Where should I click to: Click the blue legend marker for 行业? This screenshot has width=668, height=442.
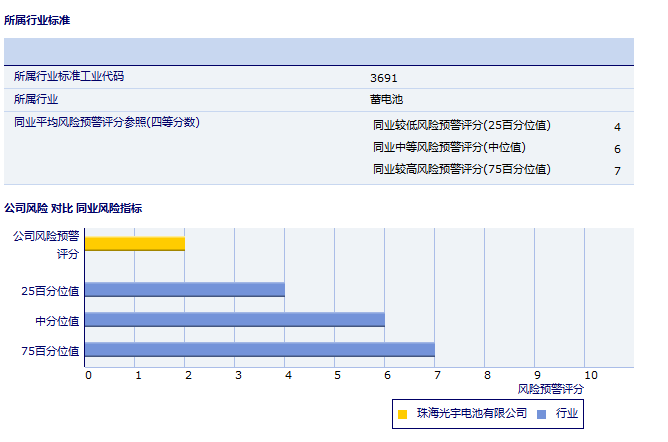point(541,414)
